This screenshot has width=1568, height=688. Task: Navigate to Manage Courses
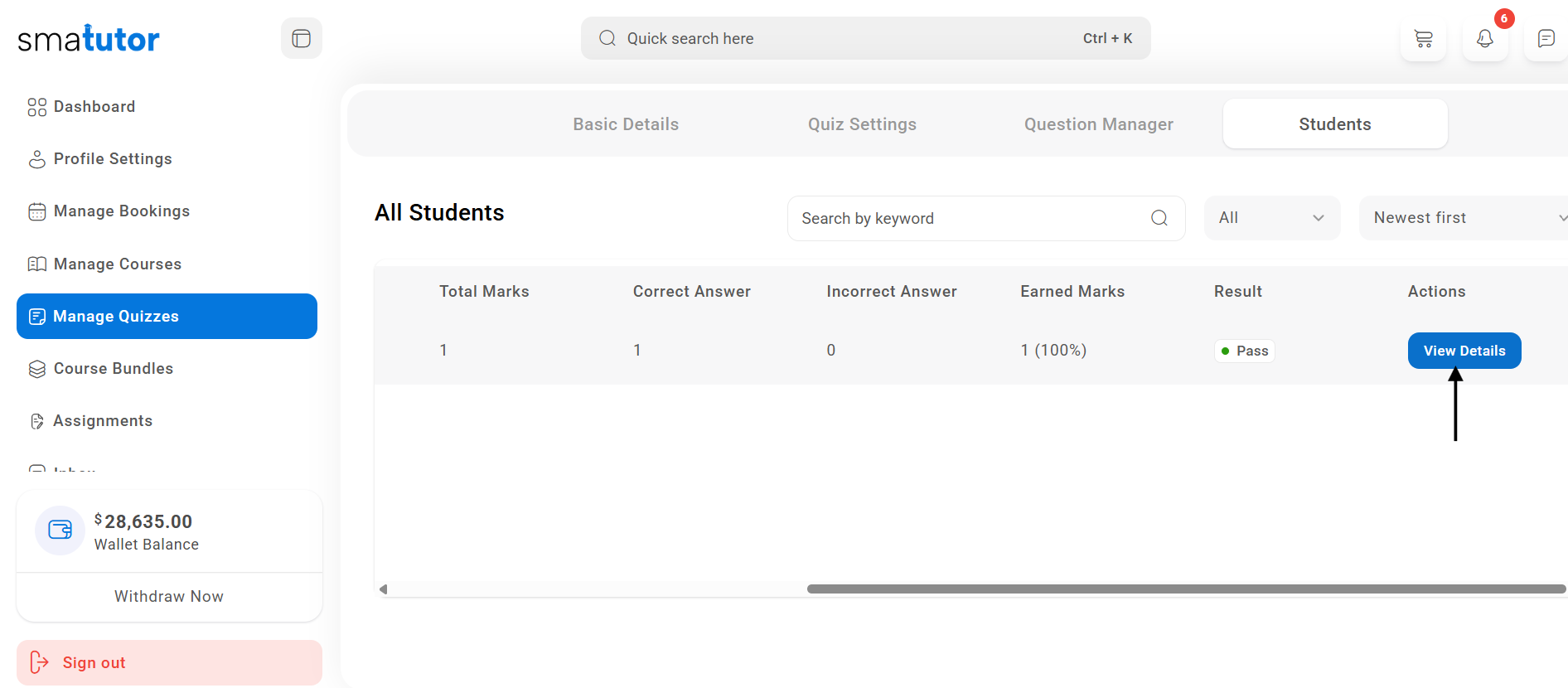coord(117,264)
